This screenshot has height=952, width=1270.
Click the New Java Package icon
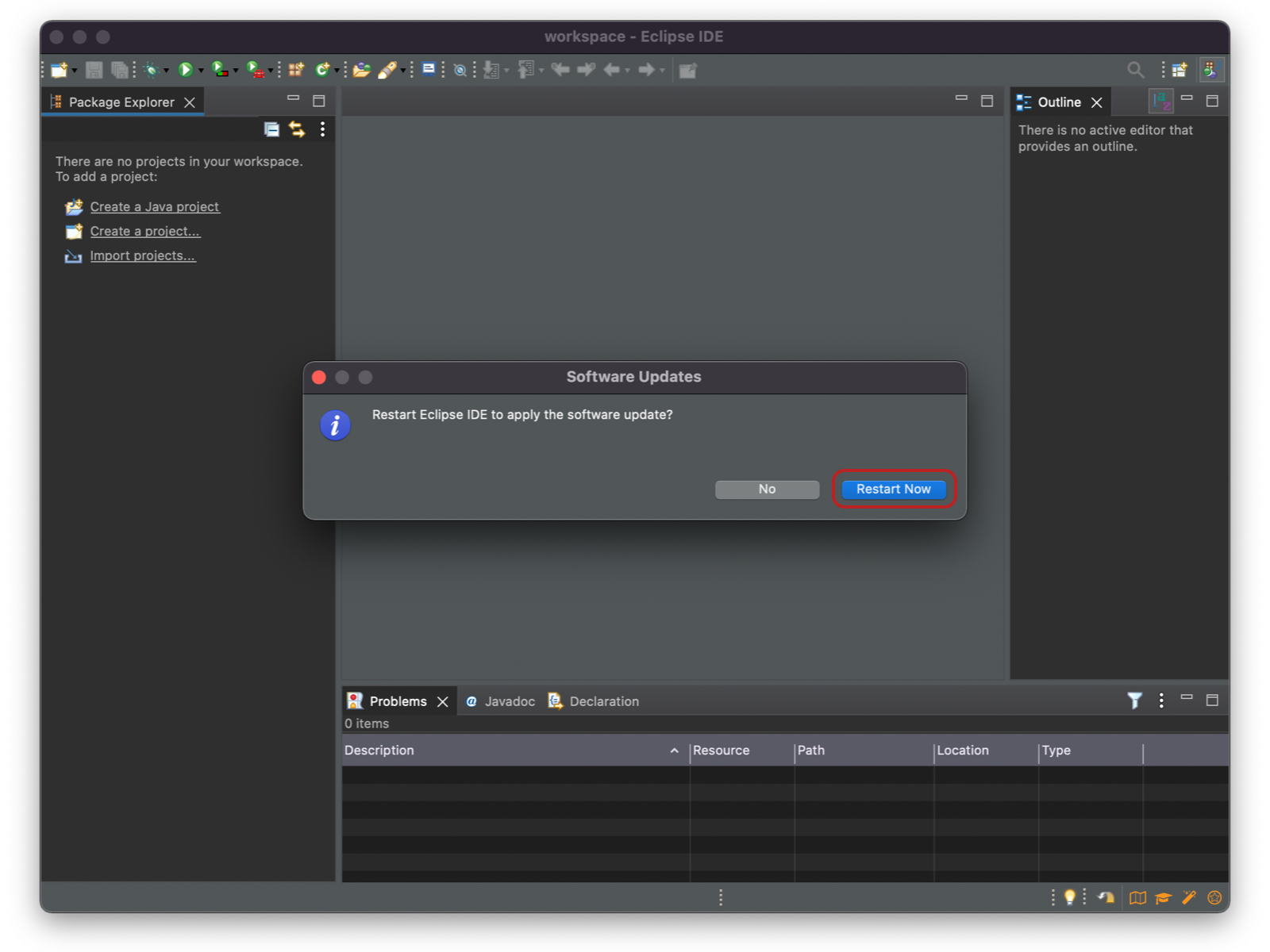[x=296, y=70]
